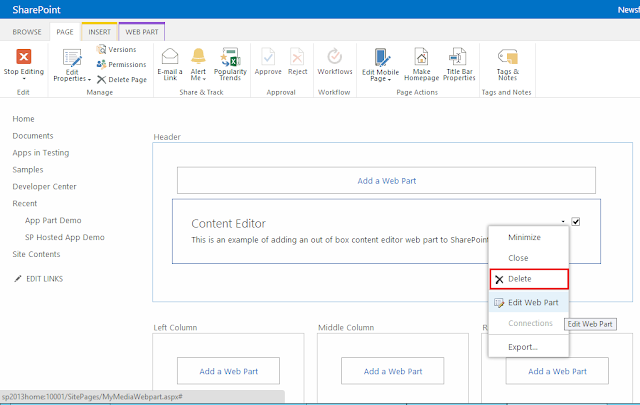Click E-mail a Link icon
The height and width of the screenshot is (405, 640).
pyautogui.click(x=170, y=56)
